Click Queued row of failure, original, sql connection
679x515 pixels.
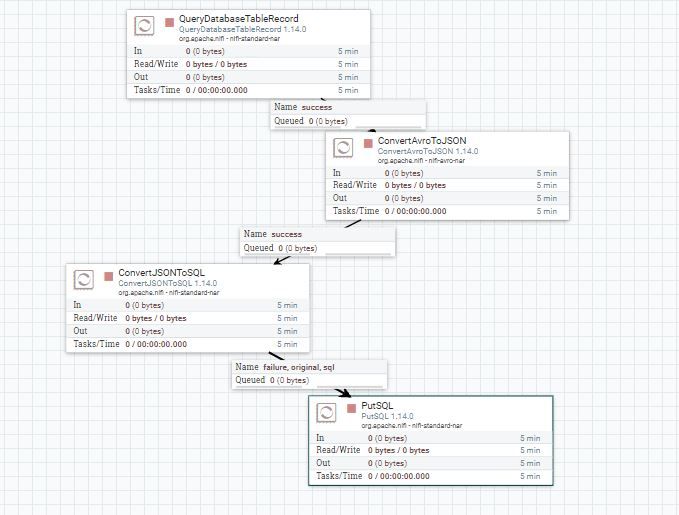(310, 380)
